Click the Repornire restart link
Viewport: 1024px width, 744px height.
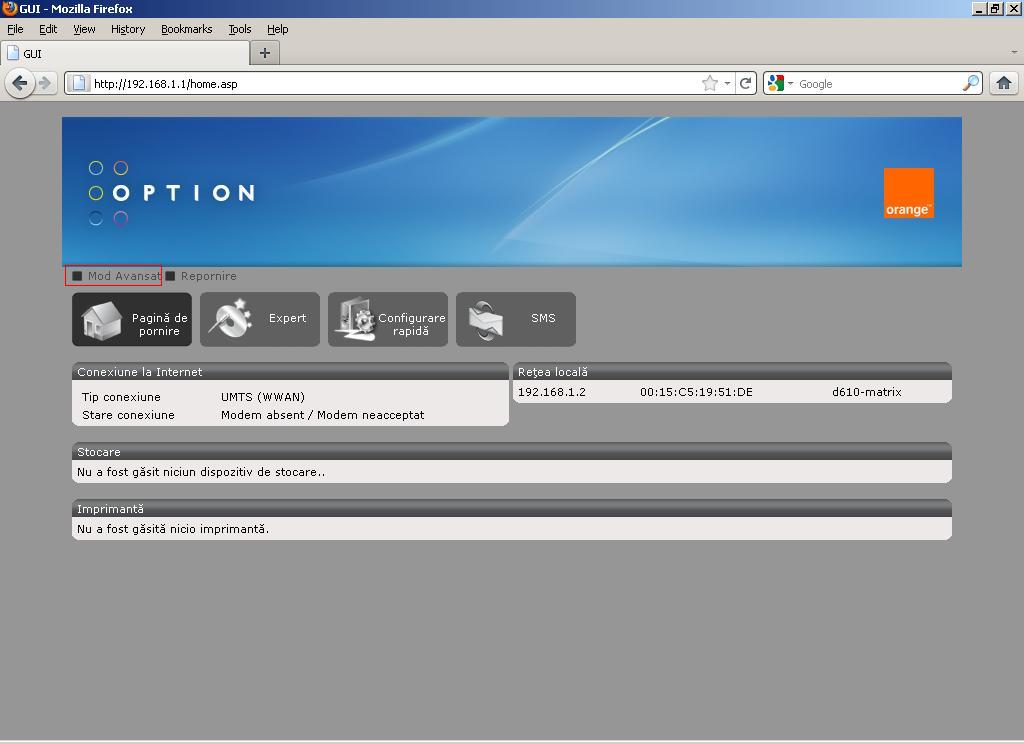[207, 276]
